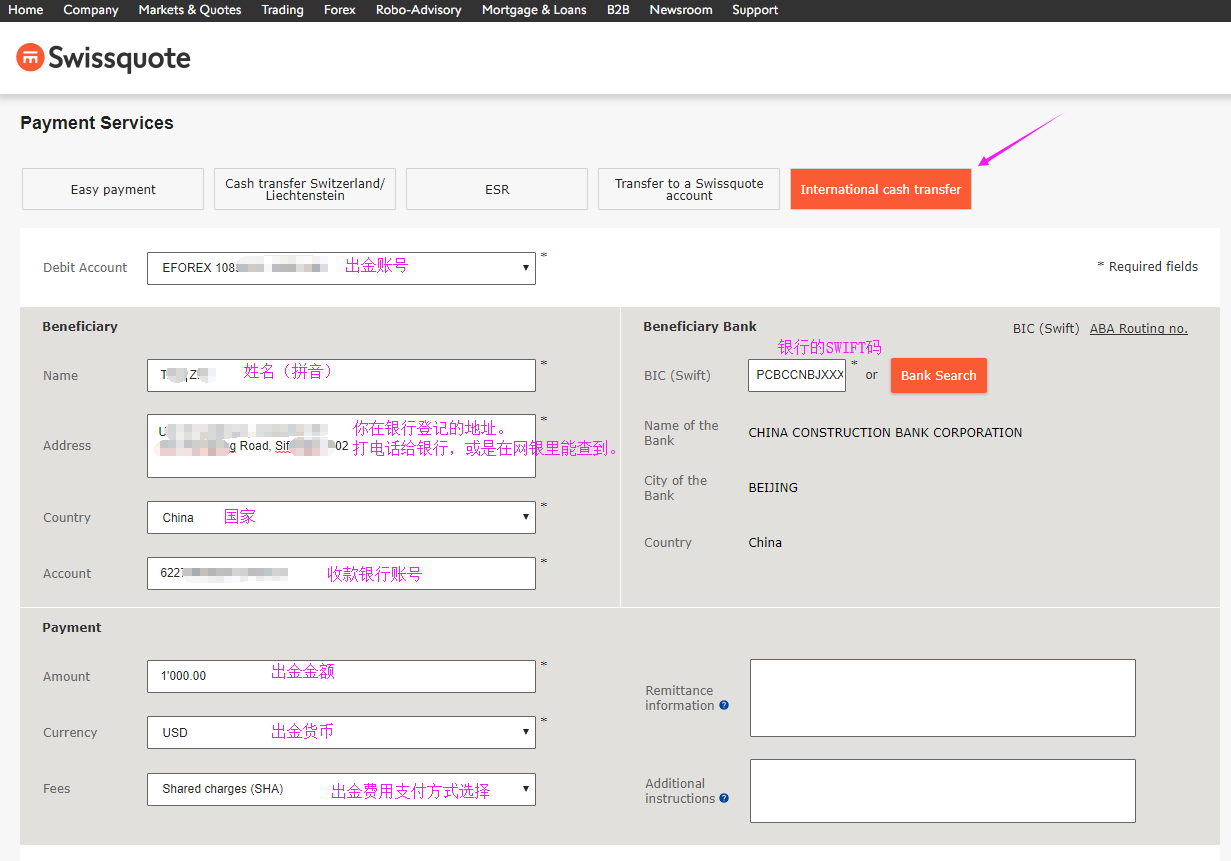The width and height of the screenshot is (1231, 861).
Task: Switch to ABA Routing no. option
Action: click(1139, 328)
